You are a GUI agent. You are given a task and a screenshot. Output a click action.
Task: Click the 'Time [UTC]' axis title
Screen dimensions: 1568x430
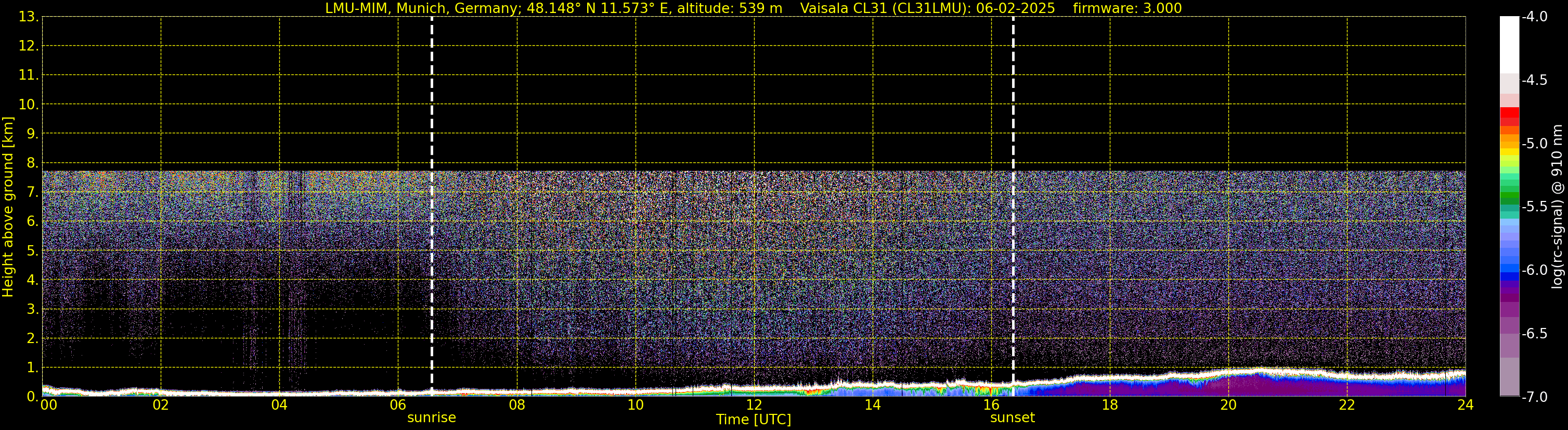(754, 420)
